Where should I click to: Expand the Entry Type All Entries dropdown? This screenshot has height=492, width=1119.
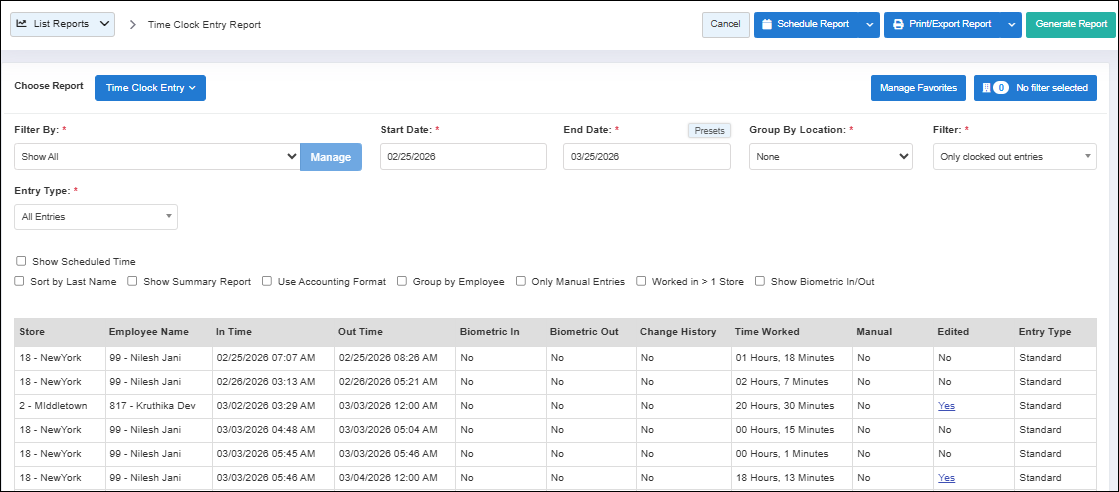point(96,216)
